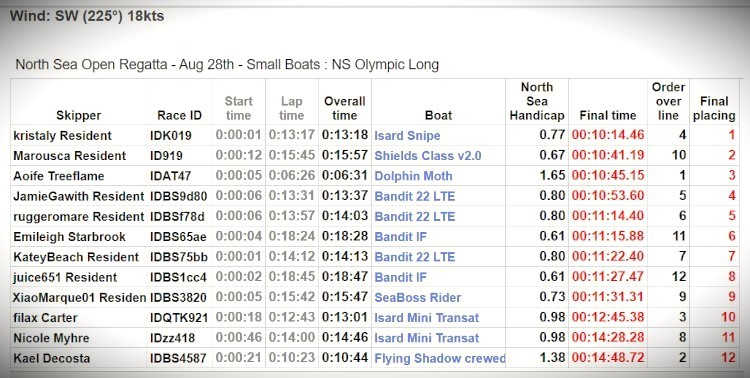
Task: Open JamieGawith's Bandit 22 LTE link
Action: coord(415,196)
